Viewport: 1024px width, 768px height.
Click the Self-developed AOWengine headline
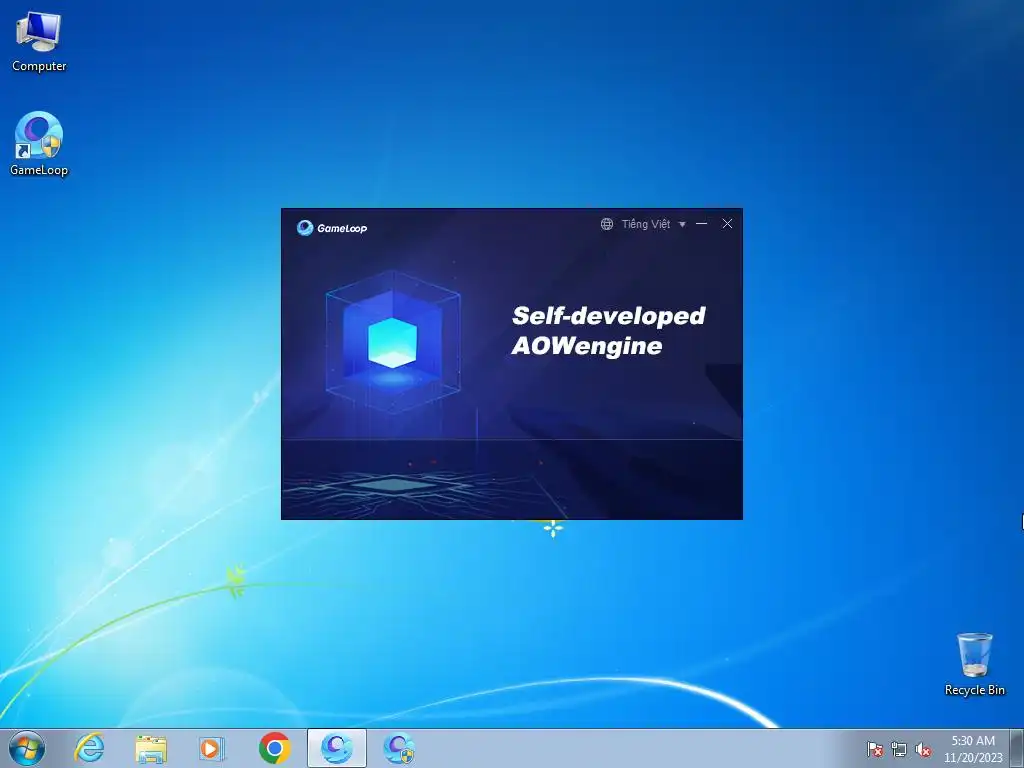[x=608, y=331]
